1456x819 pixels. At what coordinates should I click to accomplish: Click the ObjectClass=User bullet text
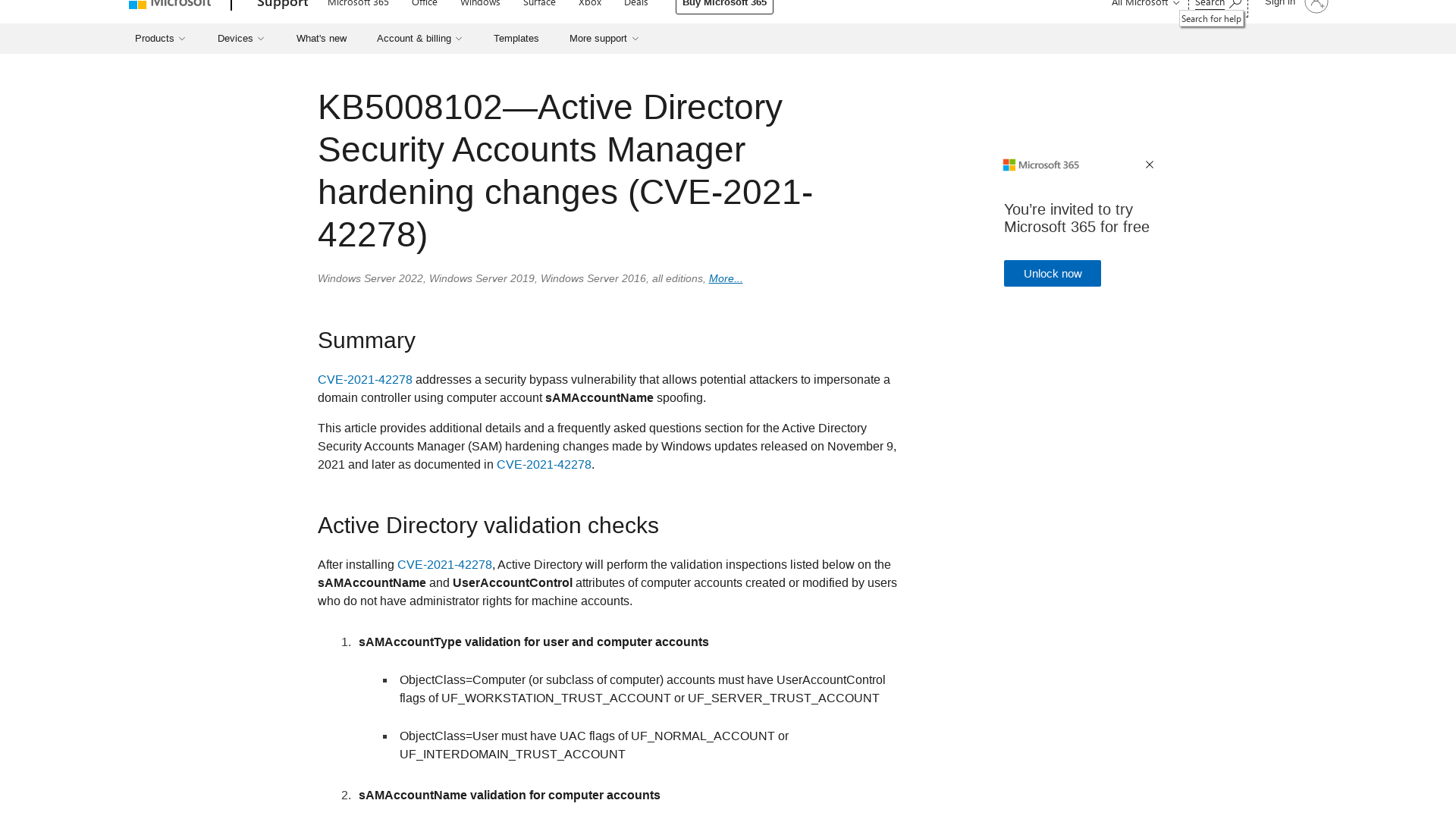click(594, 745)
